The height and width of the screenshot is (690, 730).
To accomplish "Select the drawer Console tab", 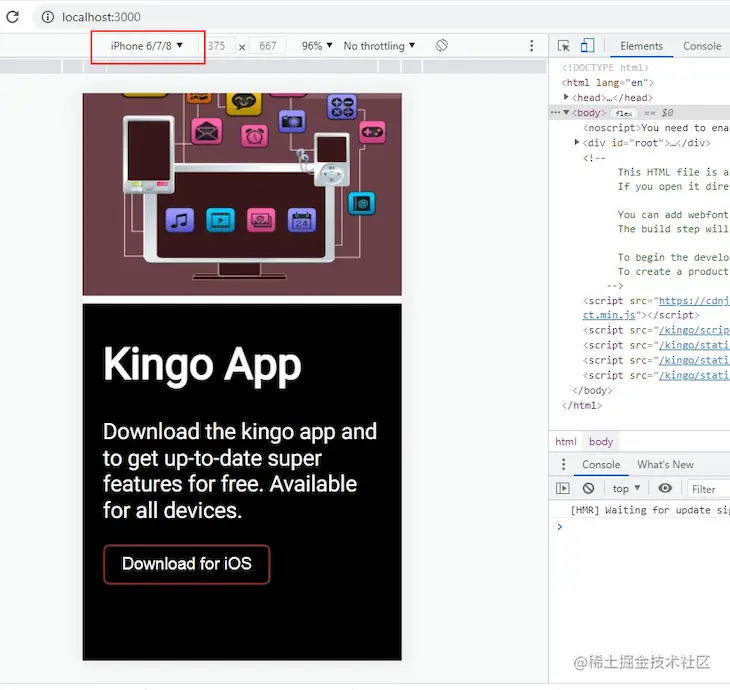I will [x=601, y=465].
